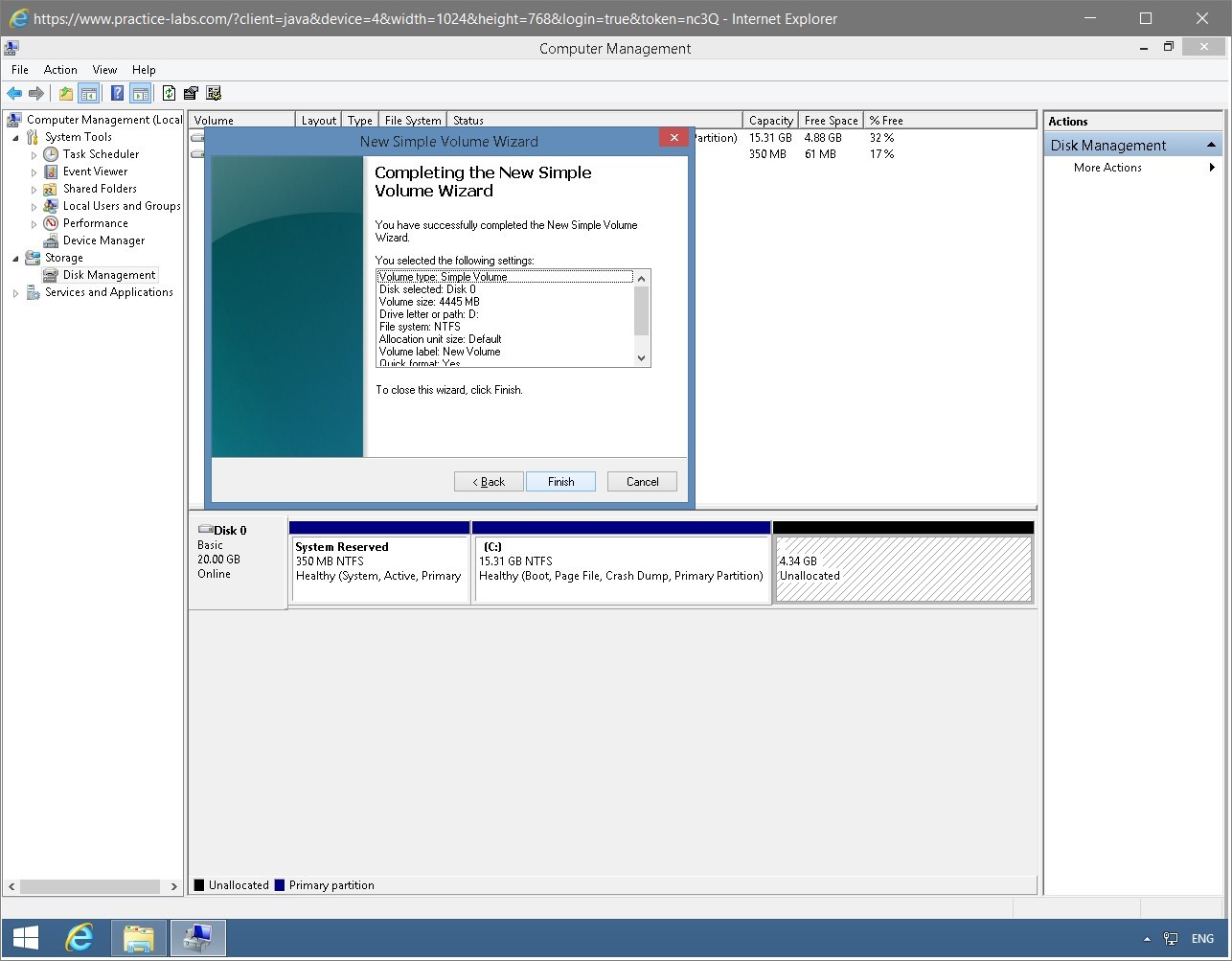Toggle the Show/Hide Console Tree toolbar icon
The width and height of the screenshot is (1232, 961).
[x=88, y=93]
